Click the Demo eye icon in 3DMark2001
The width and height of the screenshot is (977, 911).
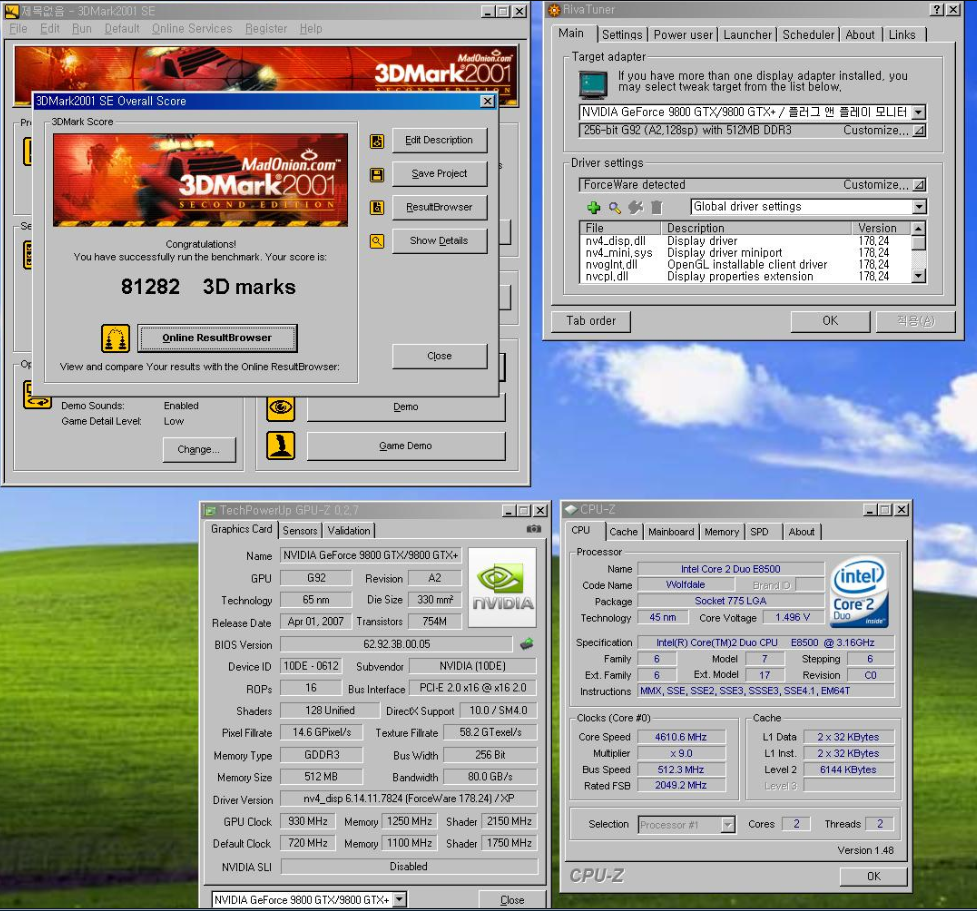point(281,408)
